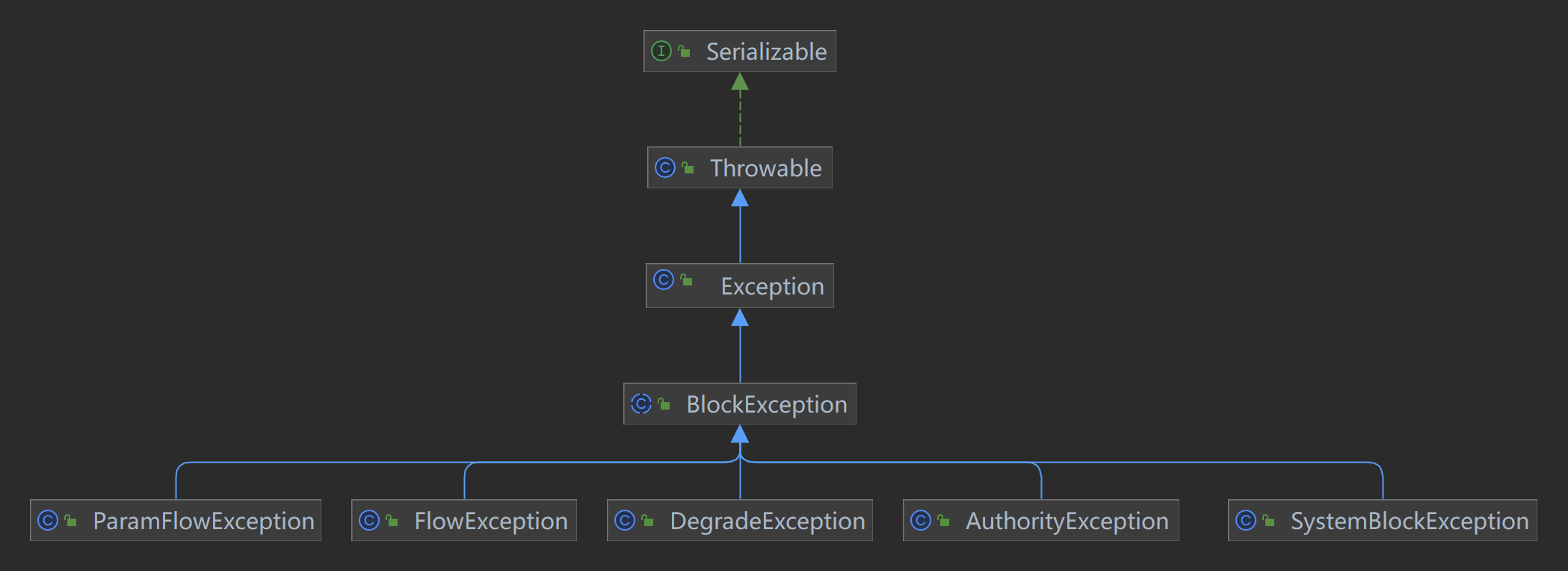Click the class icon beside Throwable
Image resolution: width=1568 pixels, height=571 pixels.
[665, 167]
